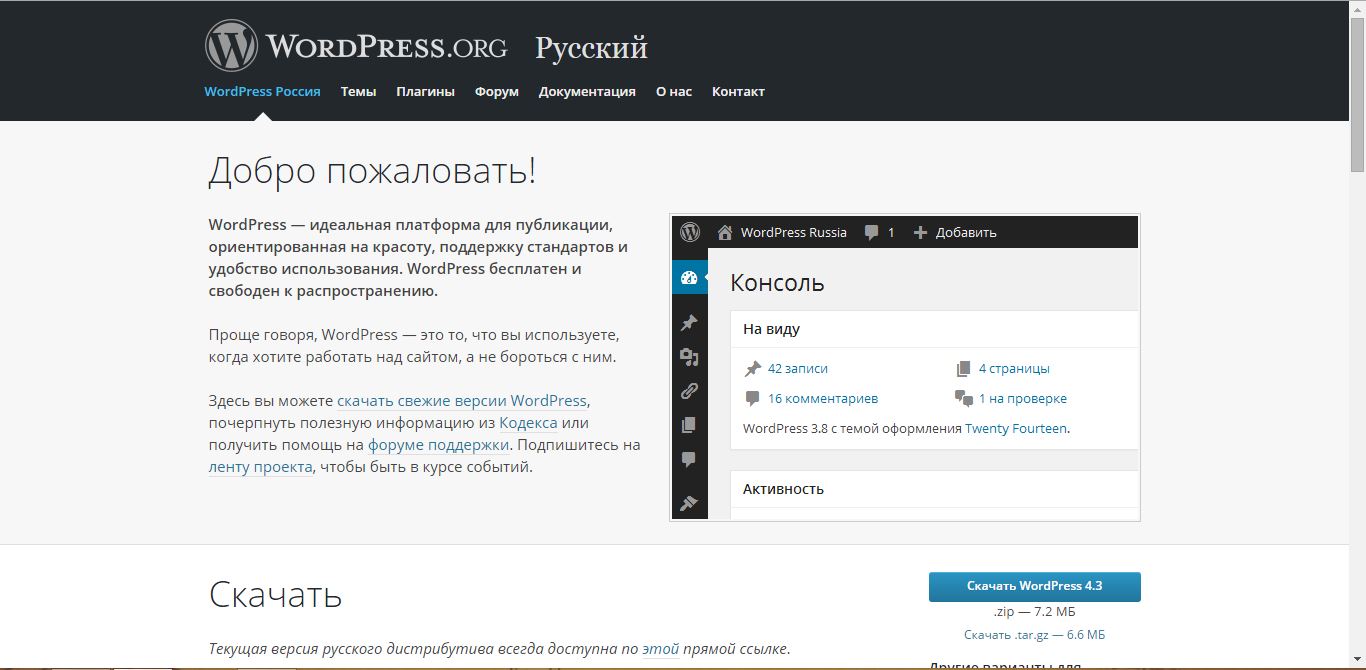The image size is (1366, 670).
Task: Click the home icon beside WordPress Russia
Action: click(x=725, y=232)
